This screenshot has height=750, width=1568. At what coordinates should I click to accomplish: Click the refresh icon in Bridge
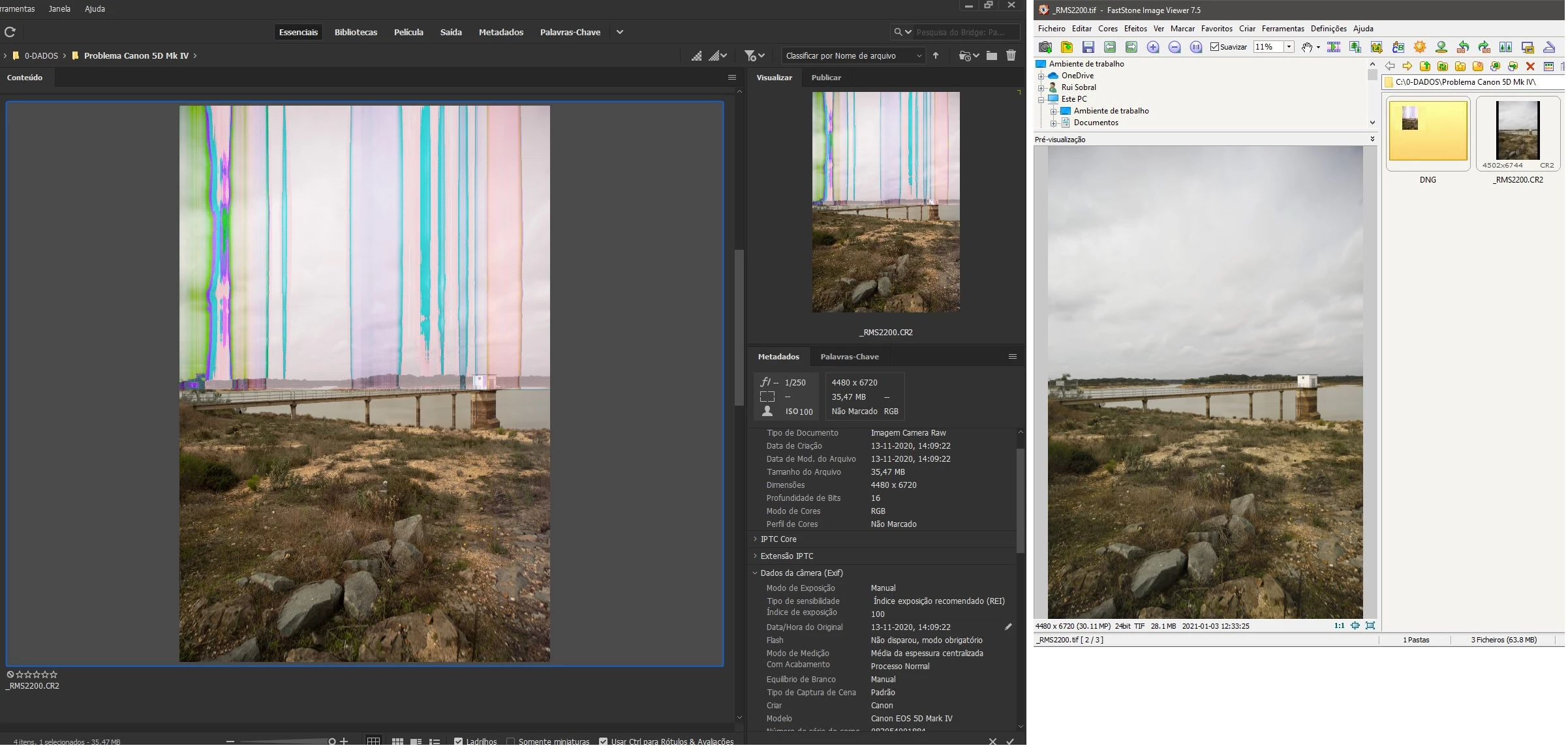click(x=10, y=32)
